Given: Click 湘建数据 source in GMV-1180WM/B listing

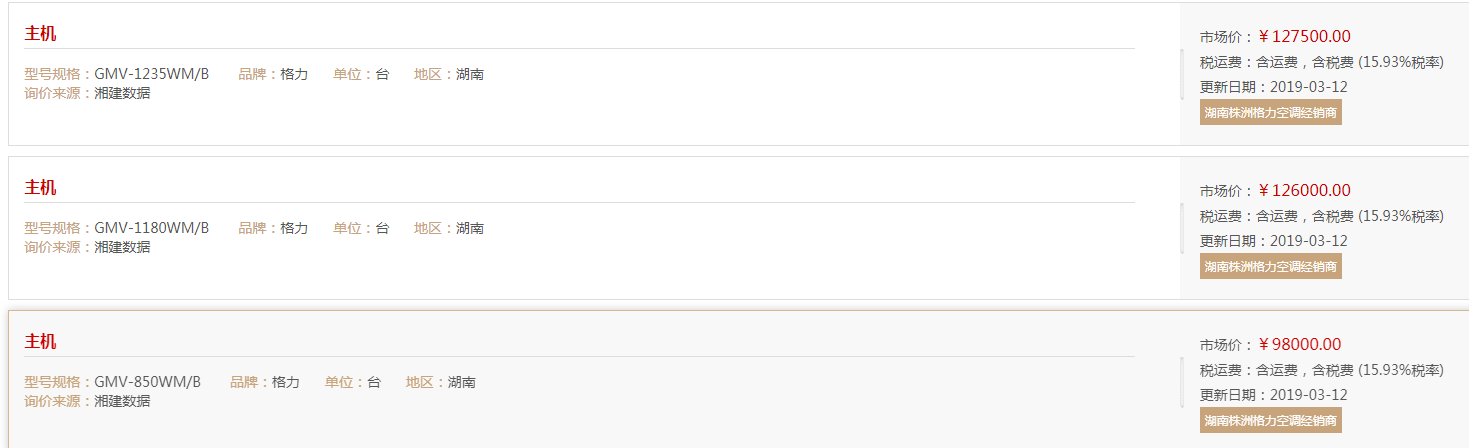Looking at the screenshot, I should (122, 247).
